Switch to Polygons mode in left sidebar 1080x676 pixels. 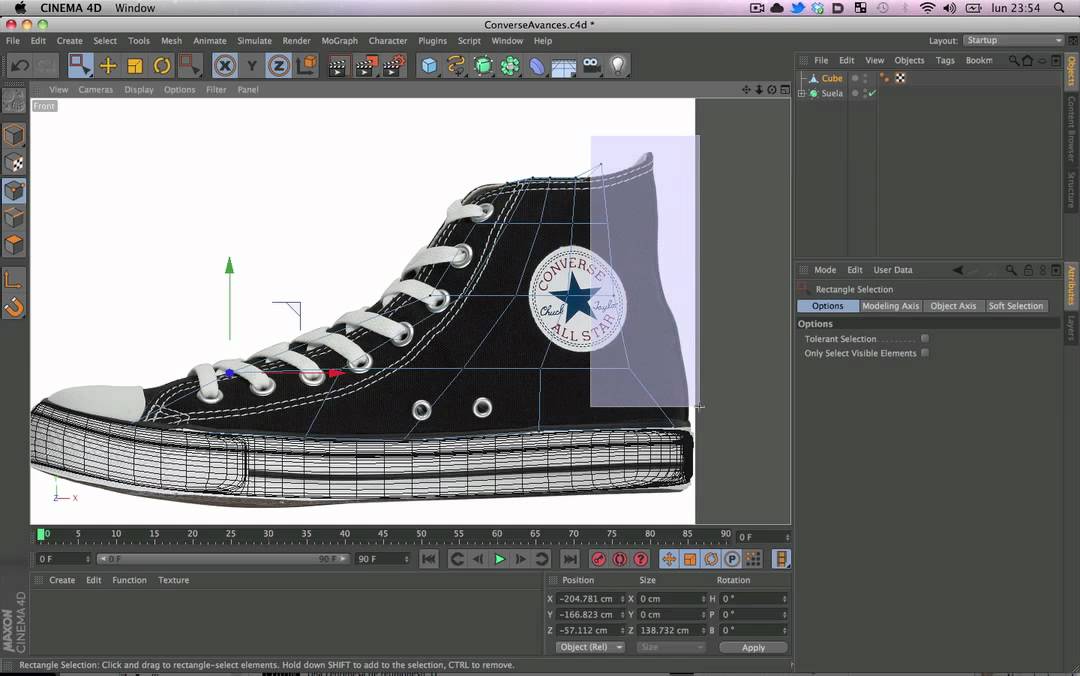pos(14,245)
